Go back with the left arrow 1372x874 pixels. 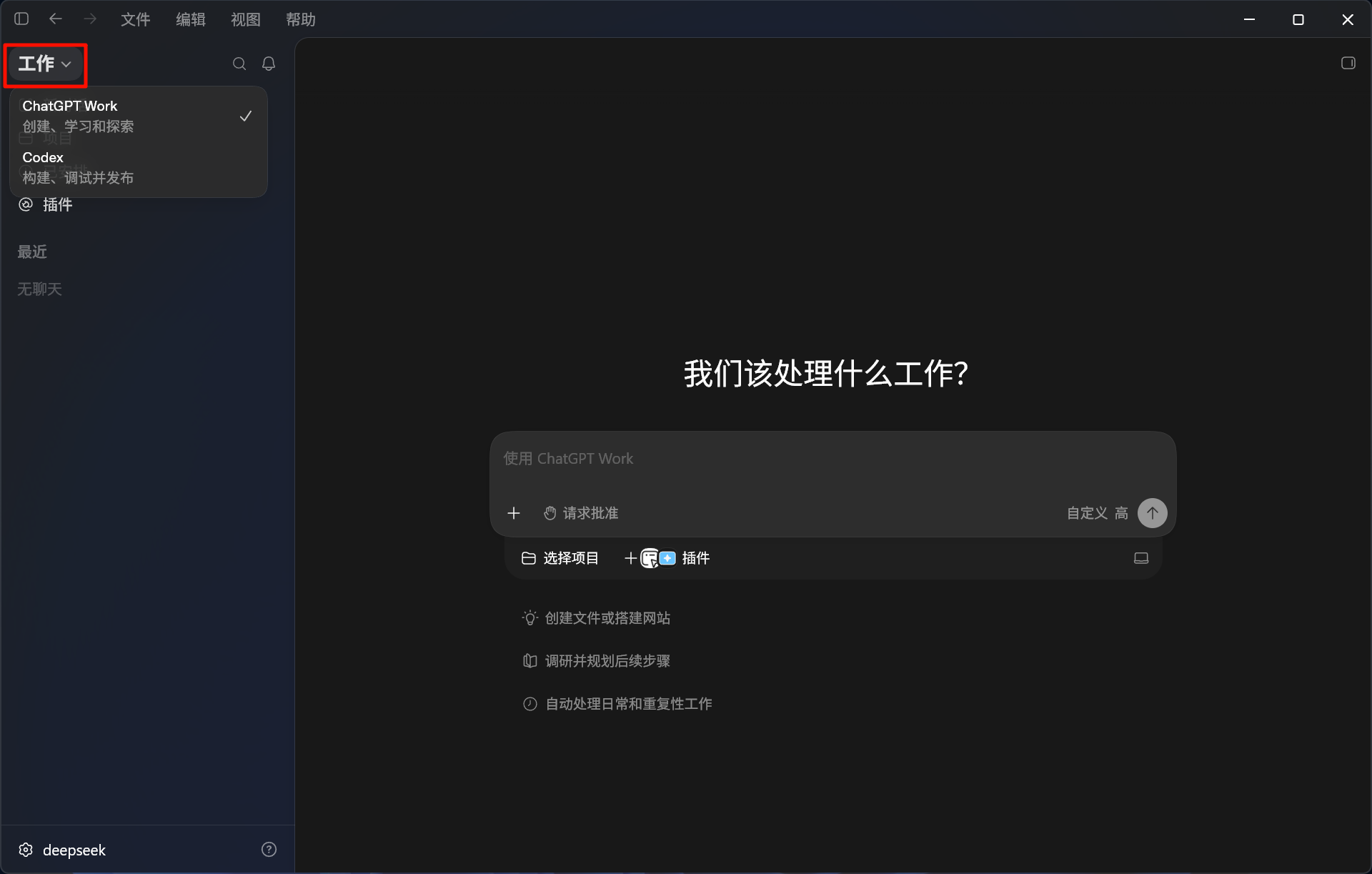[x=55, y=19]
